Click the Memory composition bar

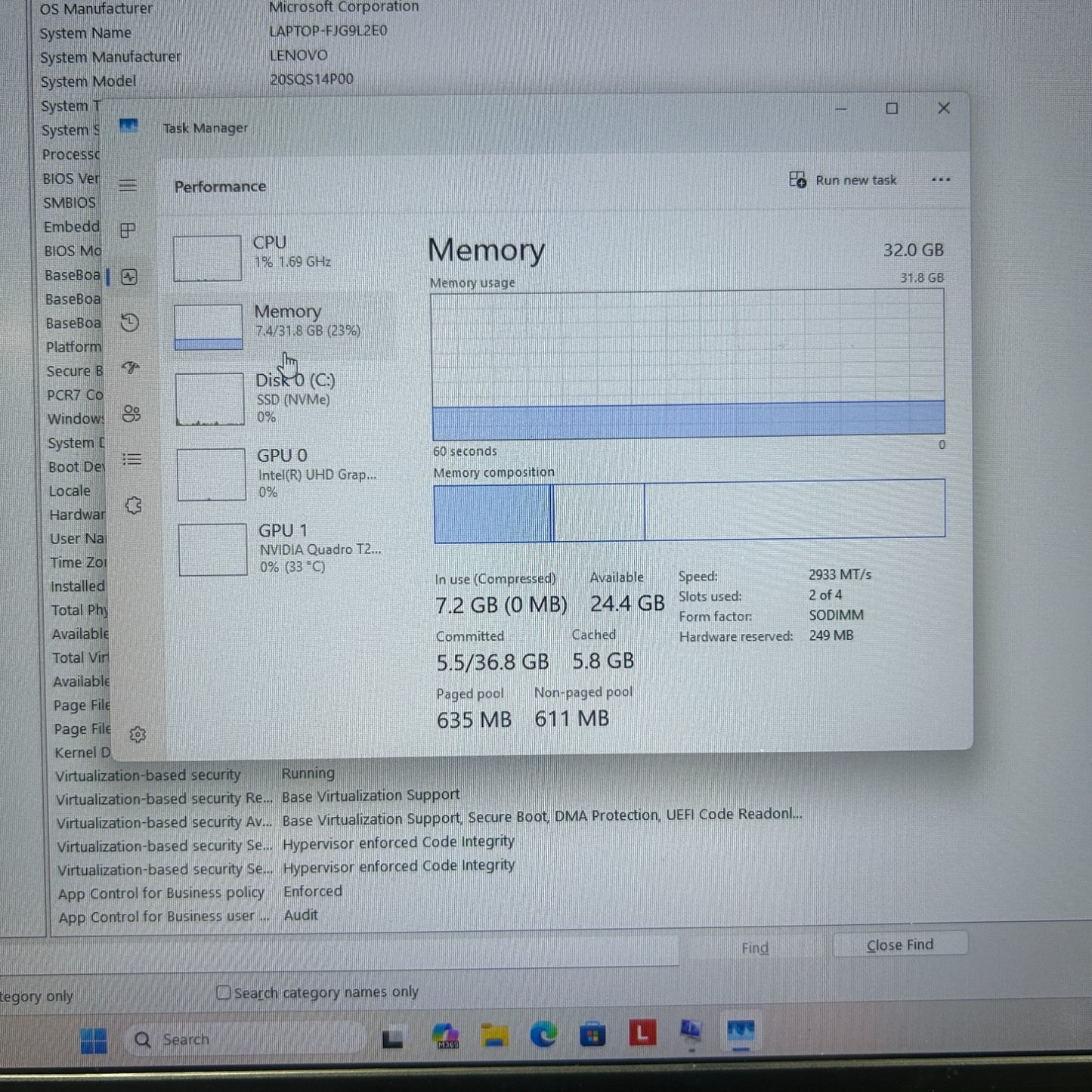point(689,510)
